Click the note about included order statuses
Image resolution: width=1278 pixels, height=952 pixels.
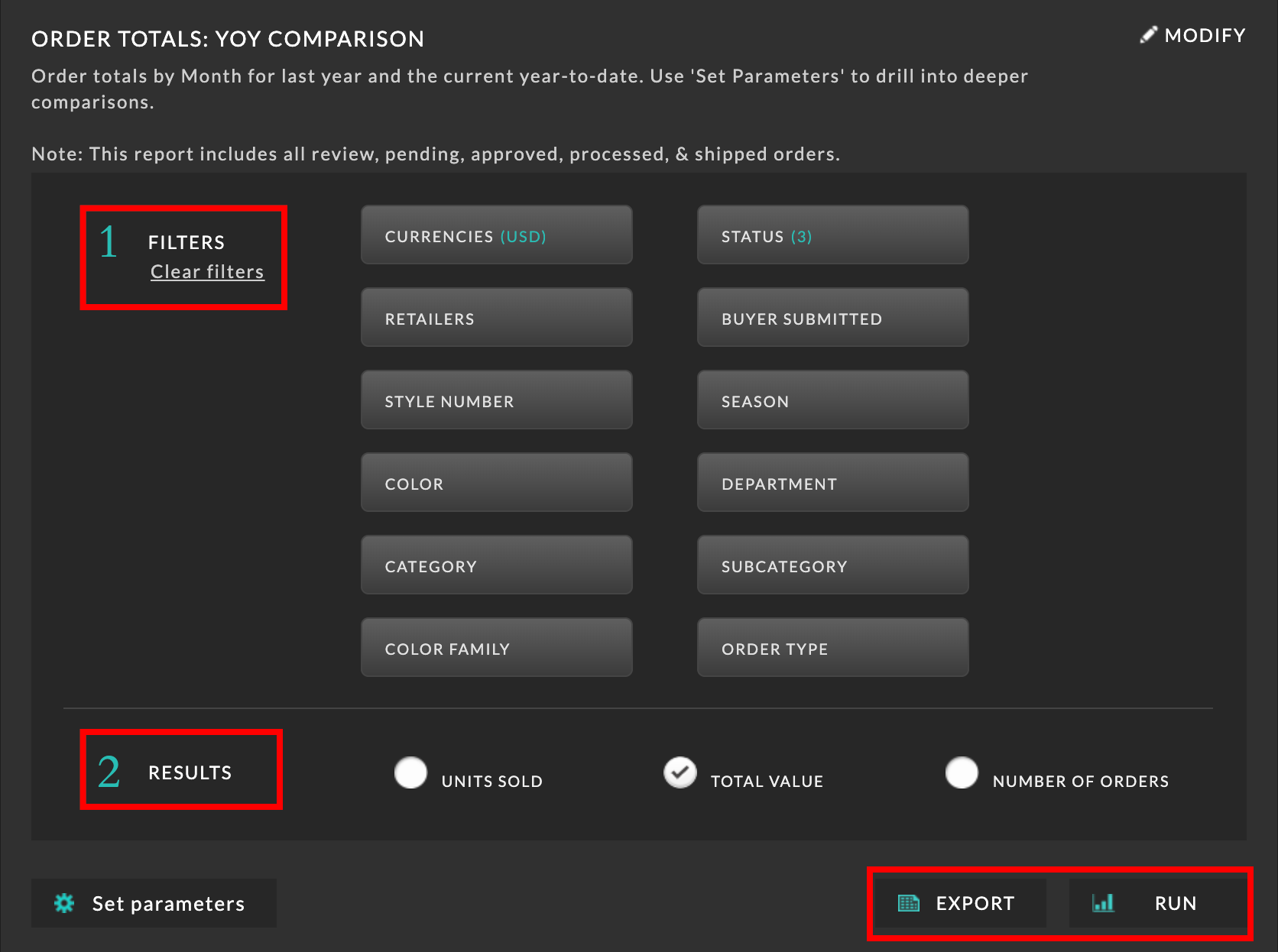pos(436,154)
